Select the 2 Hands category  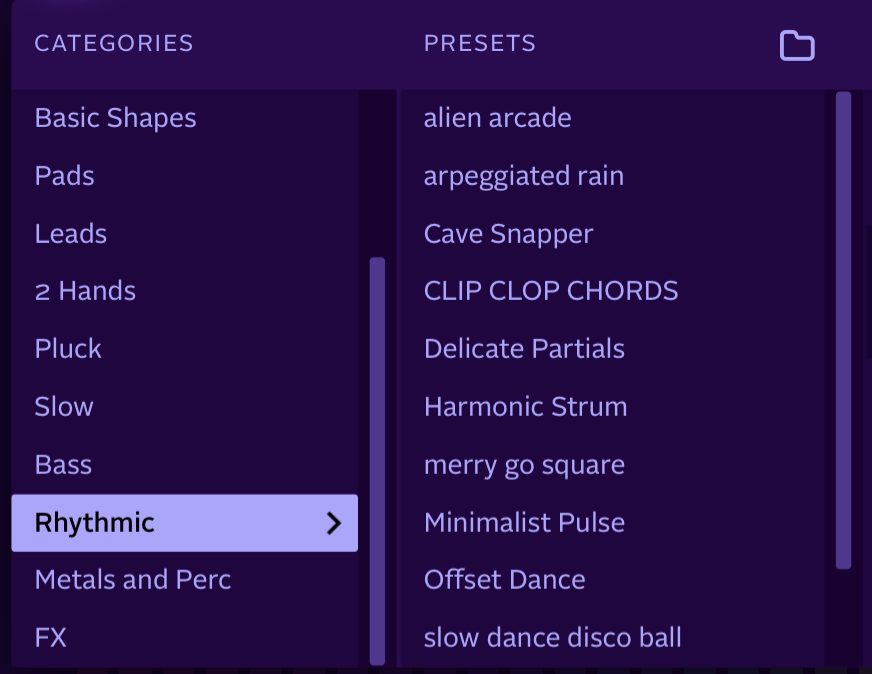[x=85, y=291]
